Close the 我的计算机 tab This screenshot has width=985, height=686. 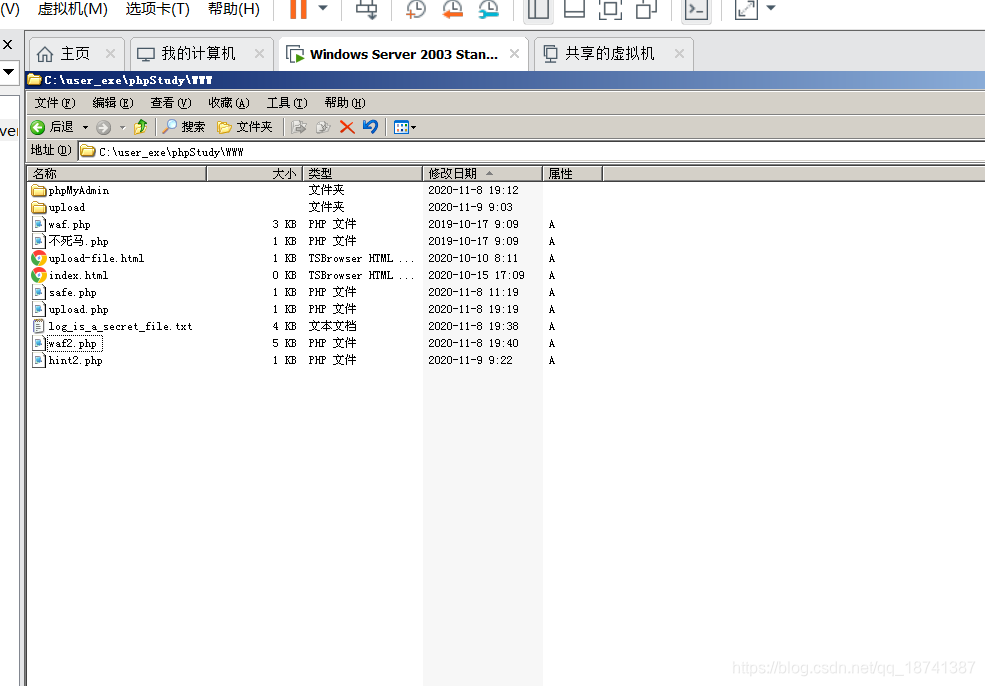[259, 54]
